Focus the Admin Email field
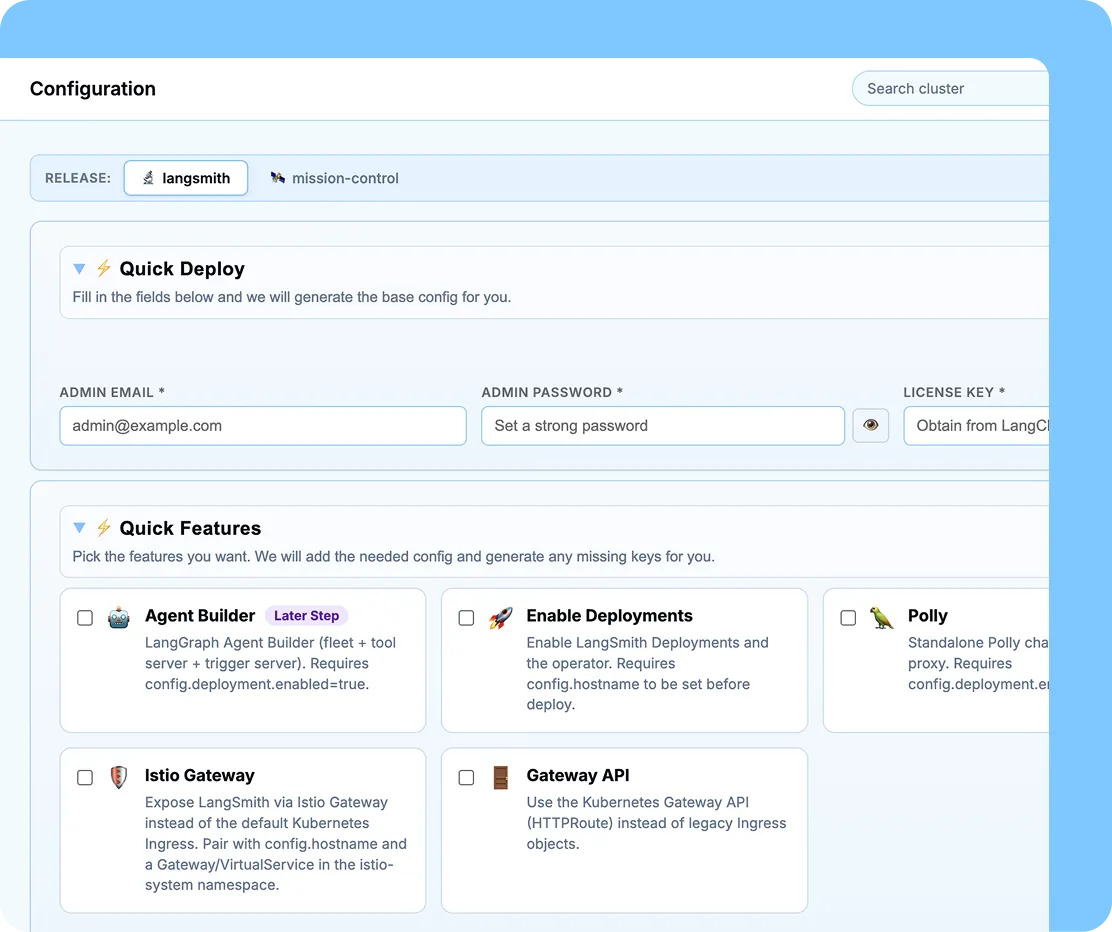Image resolution: width=1112 pixels, height=932 pixels. [263, 426]
